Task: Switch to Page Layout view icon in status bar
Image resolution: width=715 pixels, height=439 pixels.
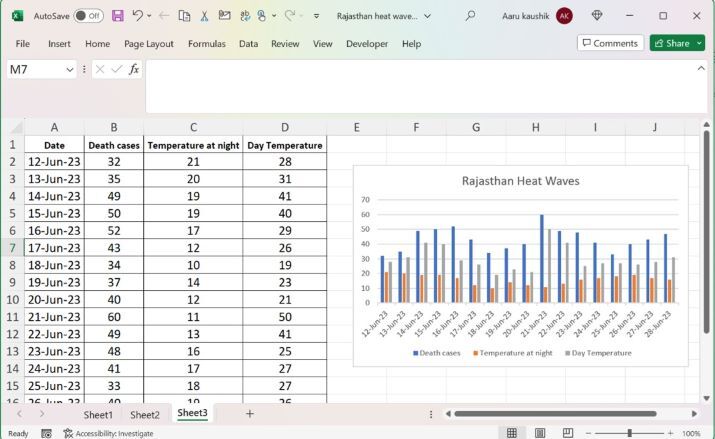Action: 539,433
